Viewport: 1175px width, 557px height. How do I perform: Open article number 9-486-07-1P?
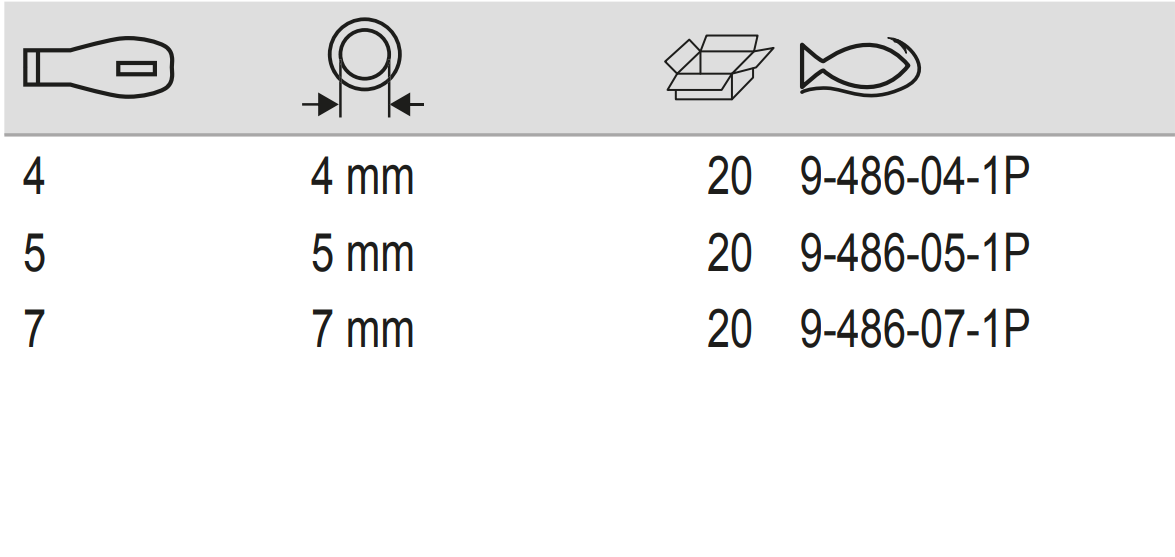914,331
